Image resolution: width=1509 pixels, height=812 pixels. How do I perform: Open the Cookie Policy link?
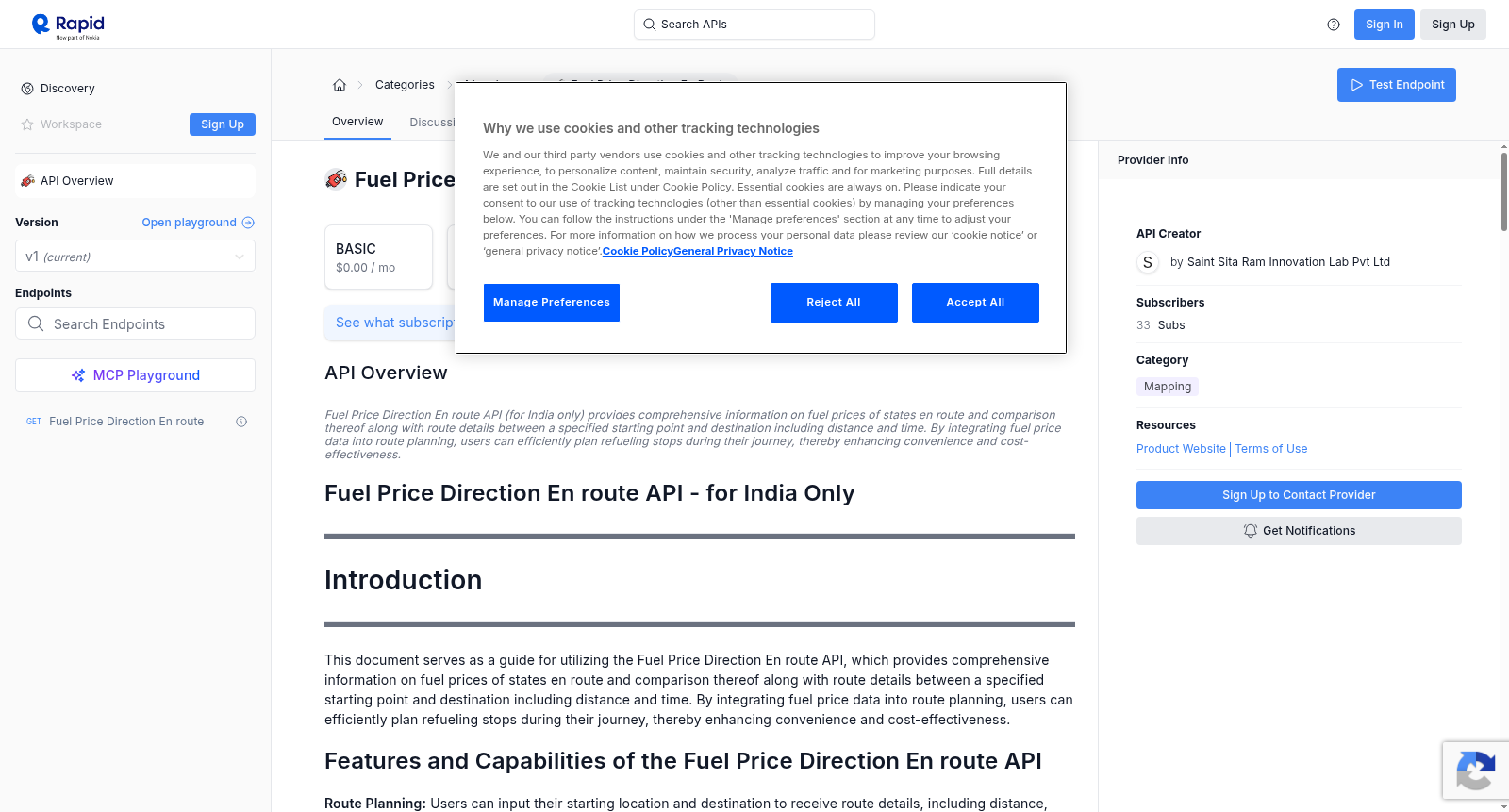(638, 252)
